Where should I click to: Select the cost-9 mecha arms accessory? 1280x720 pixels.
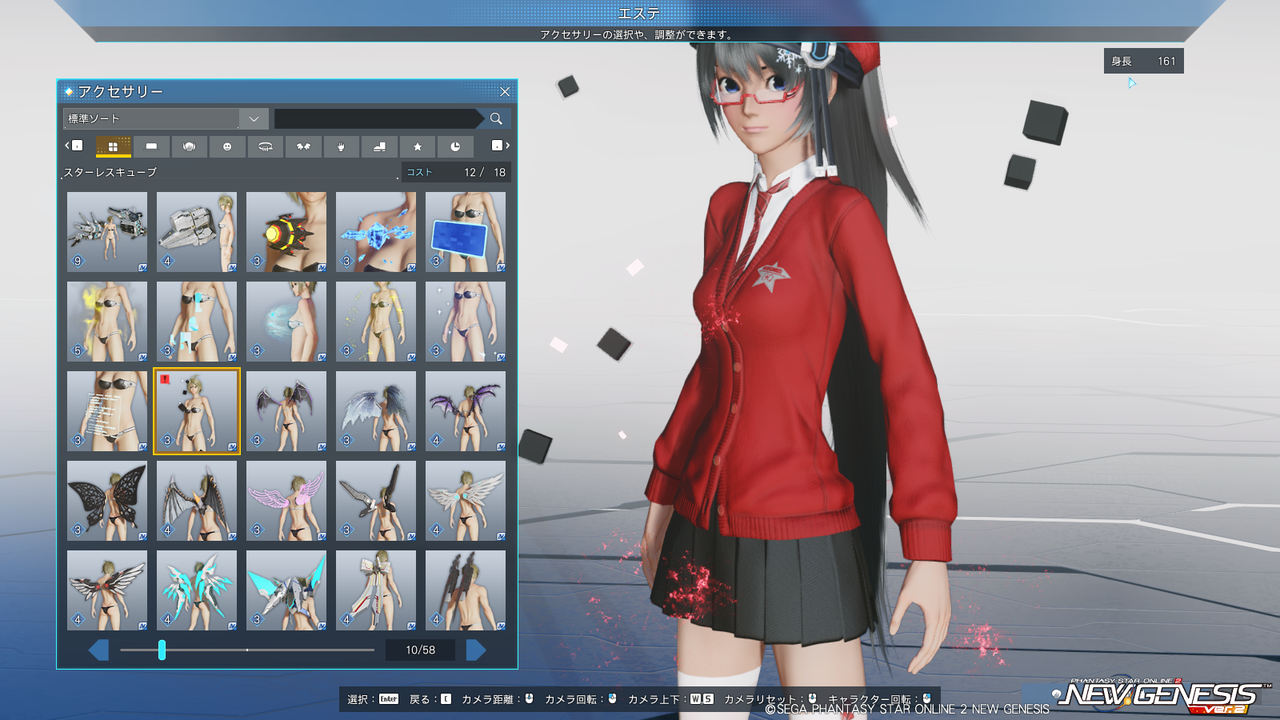107,232
